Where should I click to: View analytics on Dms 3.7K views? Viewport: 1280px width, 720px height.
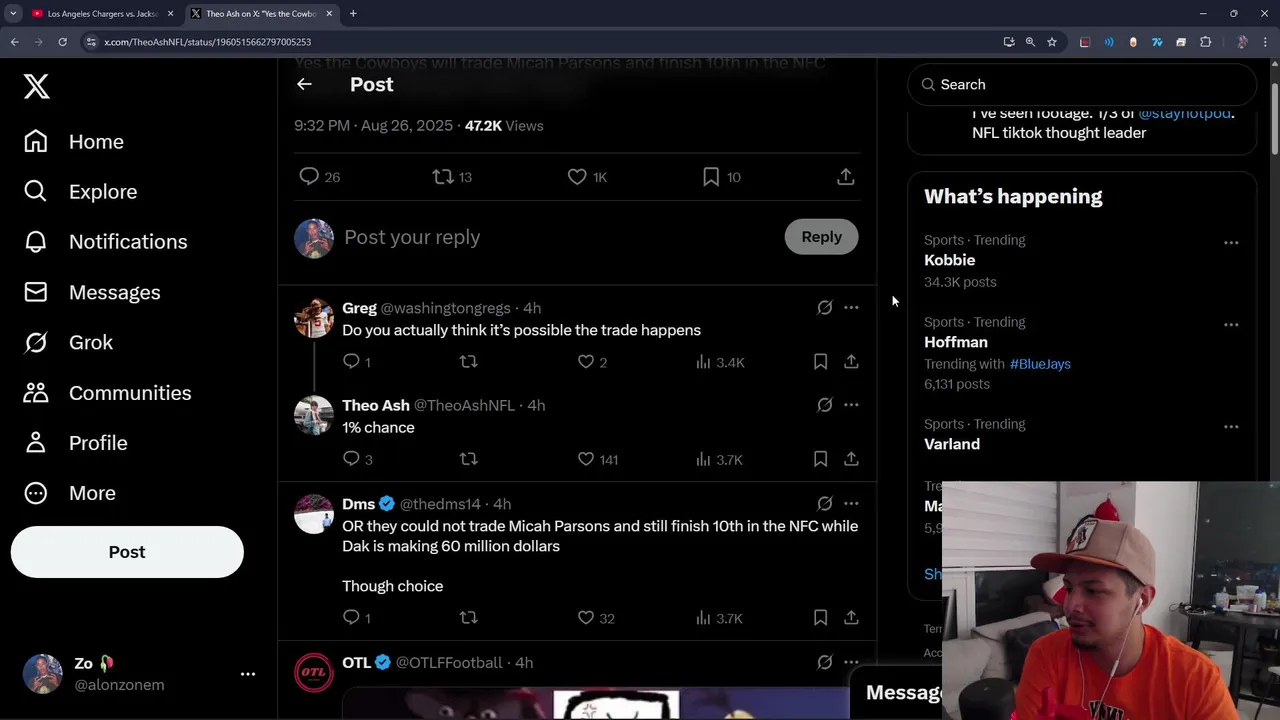coord(720,618)
